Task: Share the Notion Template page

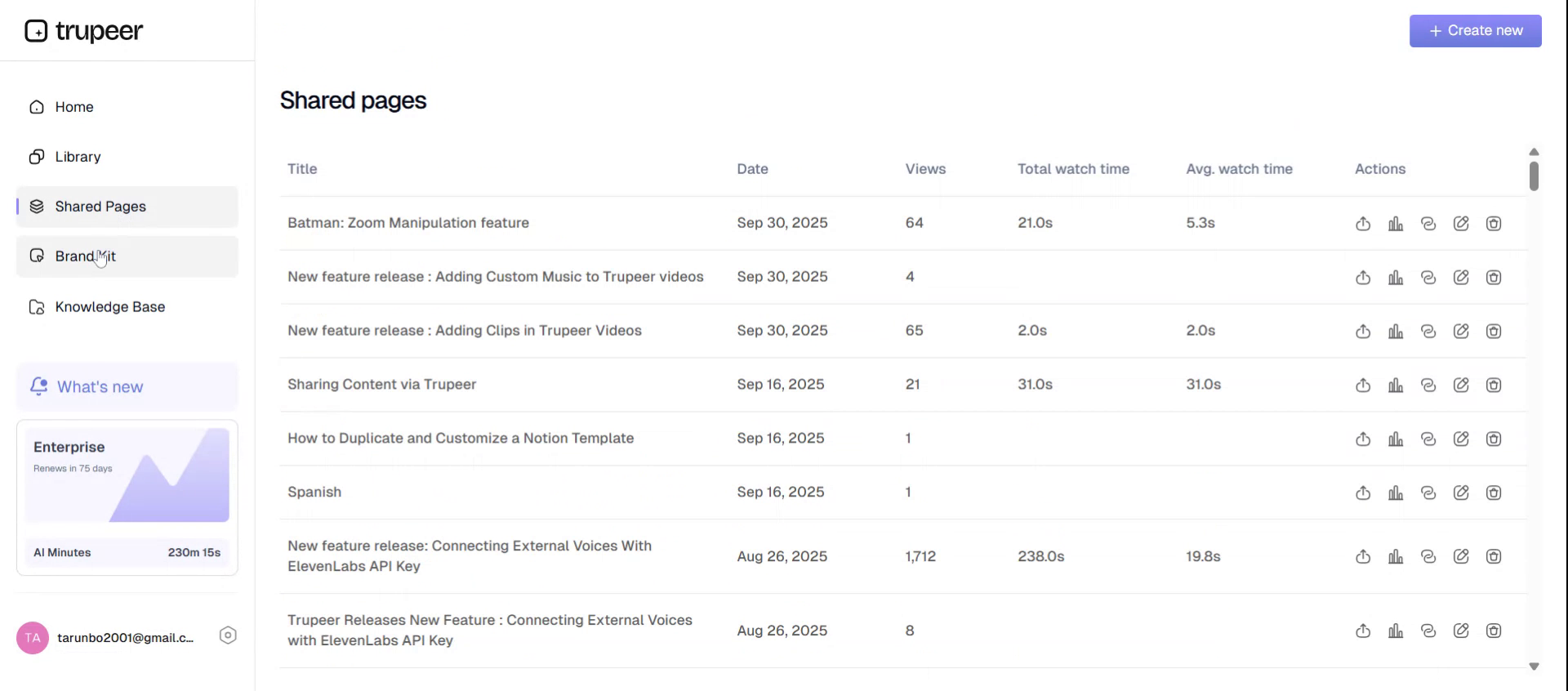Action: pyautogui.click(x=1363, y=439)
